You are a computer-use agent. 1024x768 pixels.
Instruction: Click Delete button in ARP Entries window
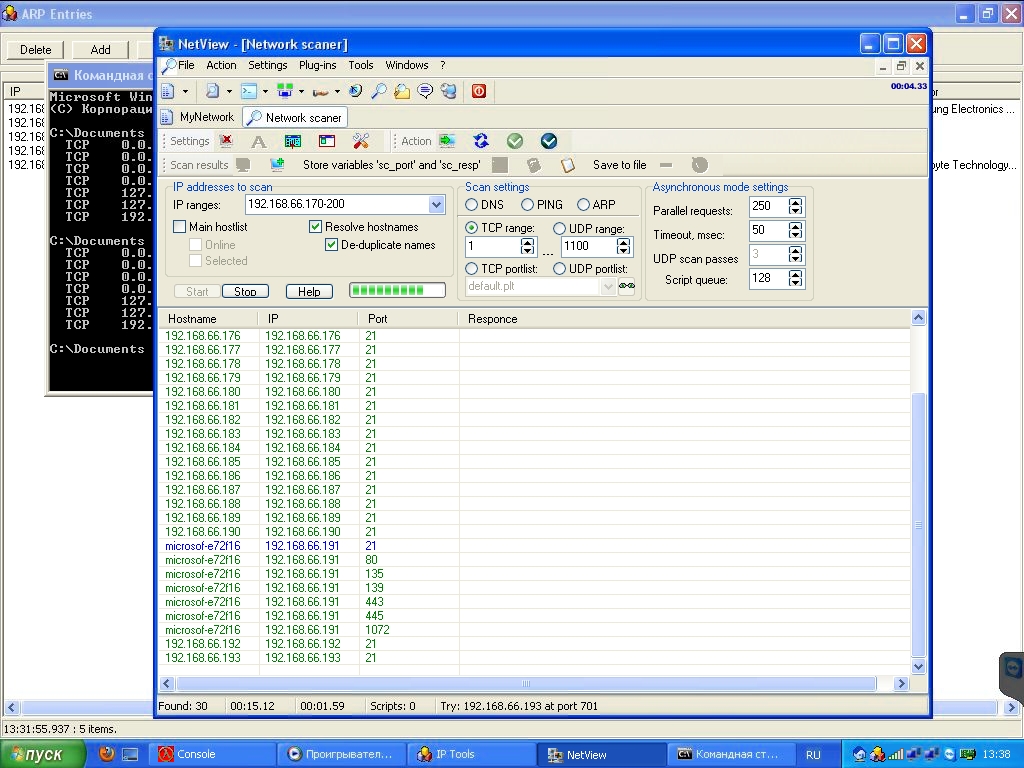point(35,50)
